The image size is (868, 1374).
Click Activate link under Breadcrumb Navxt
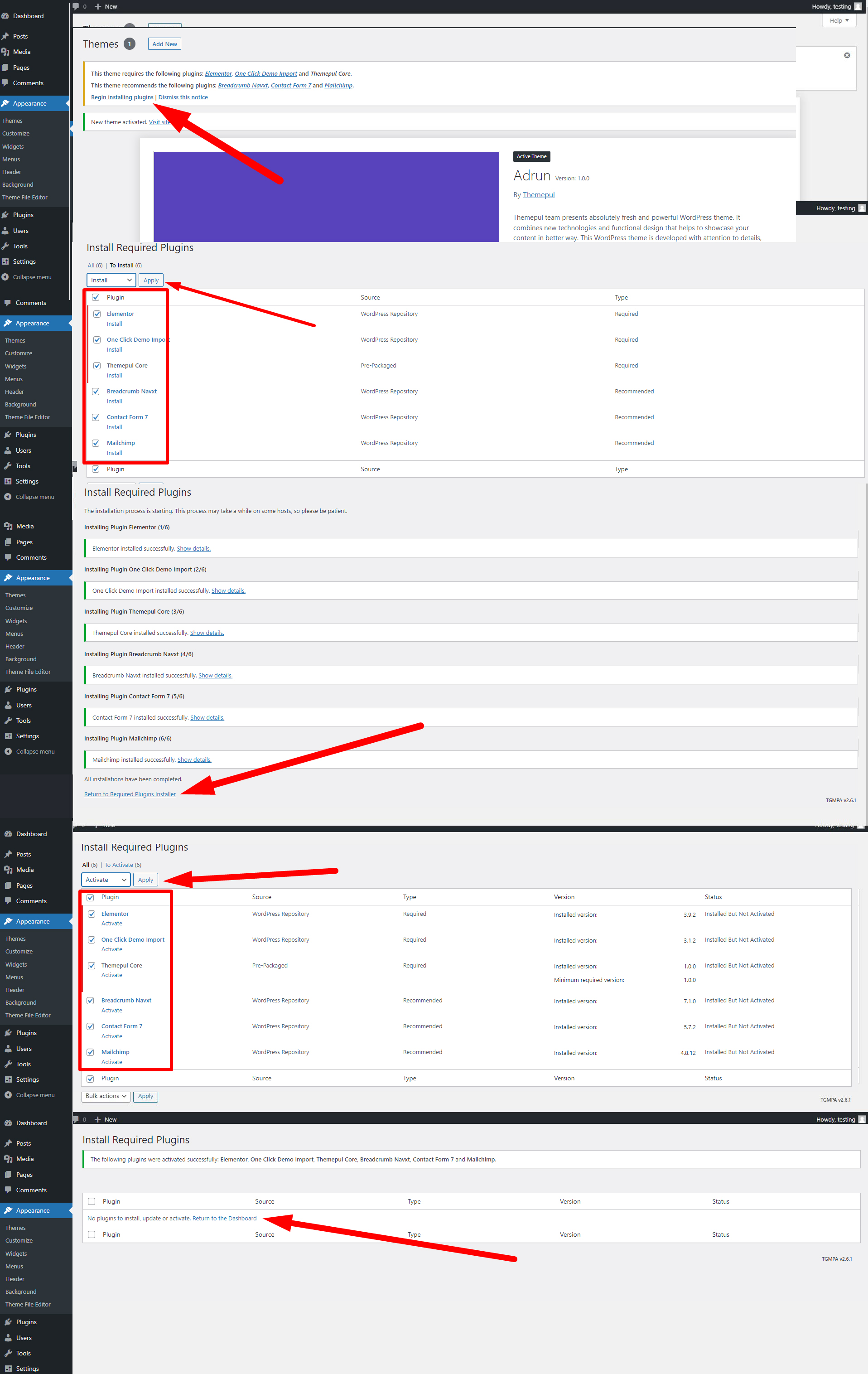(x=112, y=1011)
